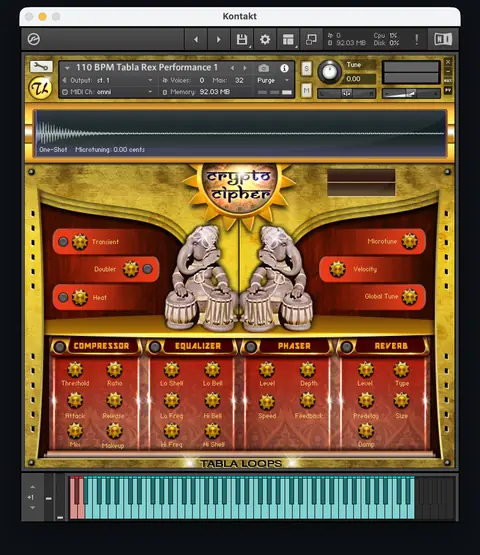Click the equalizer Hi Freq knob

click(172, 431)
